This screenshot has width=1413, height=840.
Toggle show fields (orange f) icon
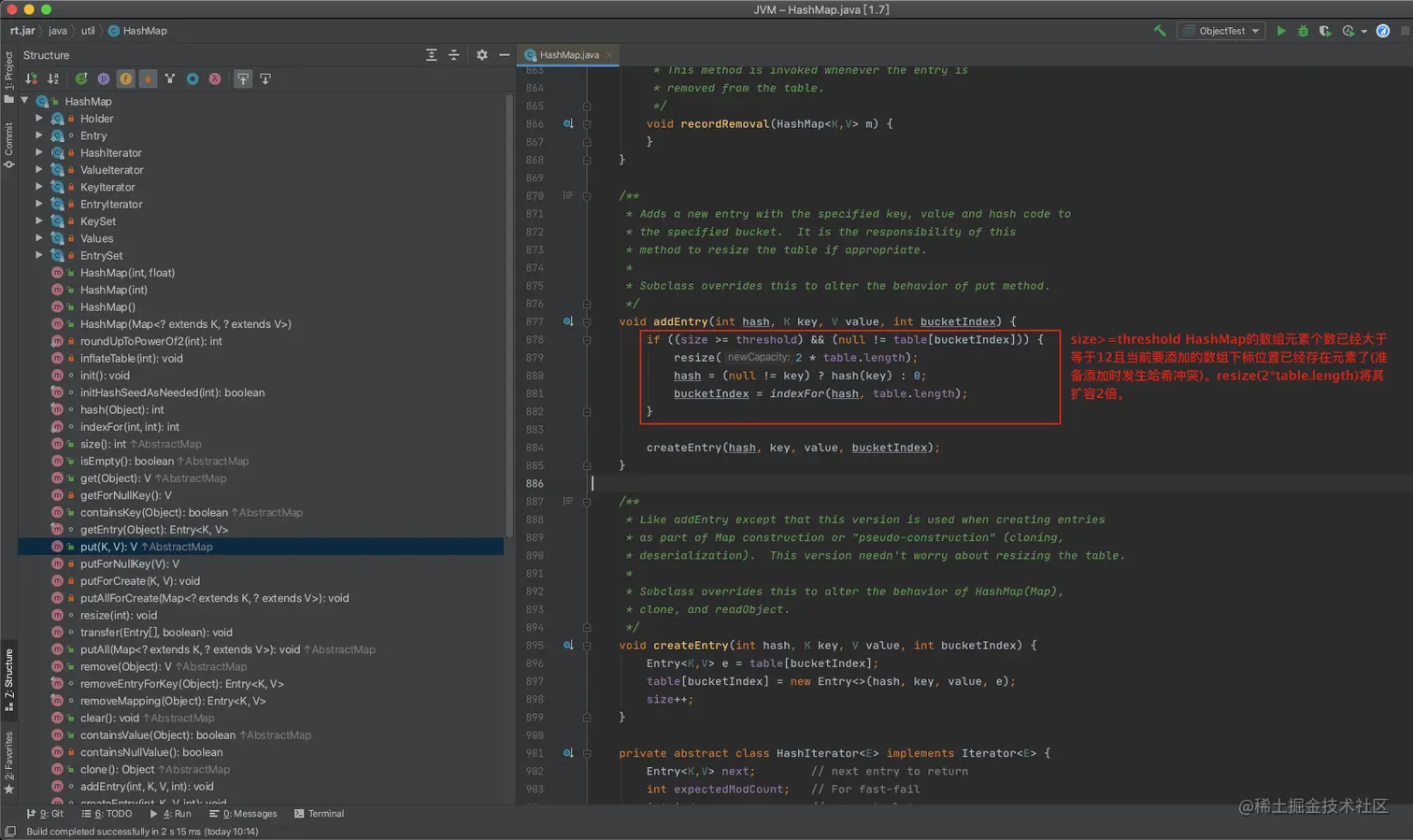tap(125, 79)
